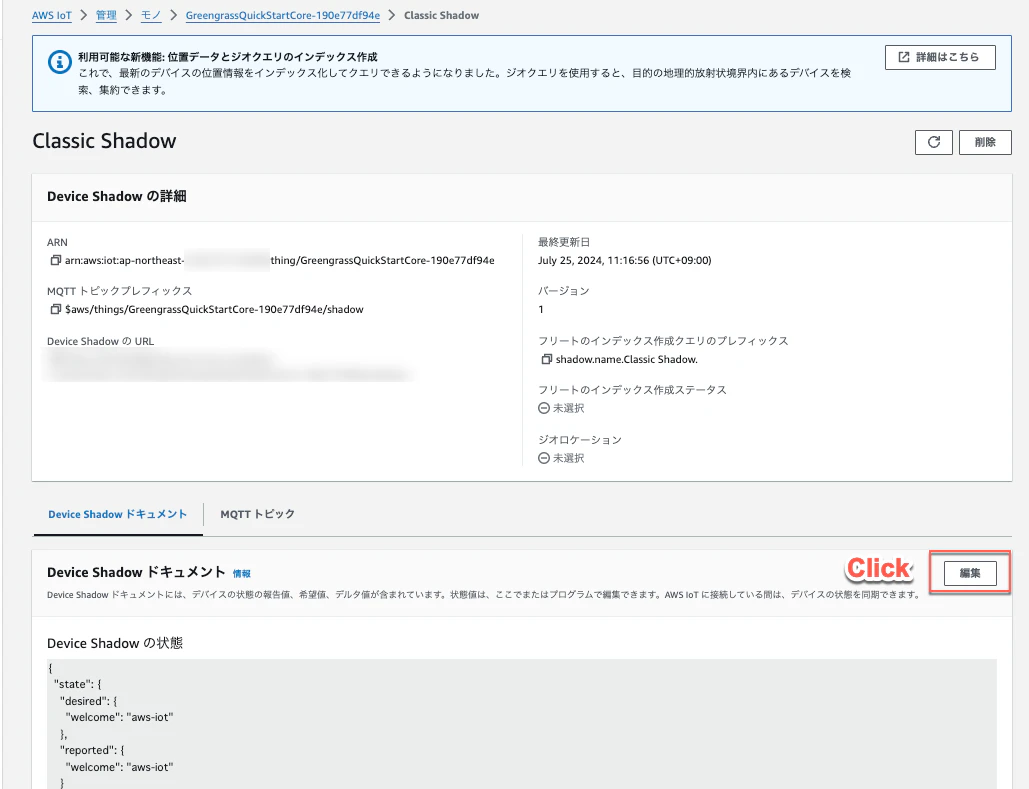Click the 詳細はこちら external link button

pyautogui.click(x=940, y=57)
